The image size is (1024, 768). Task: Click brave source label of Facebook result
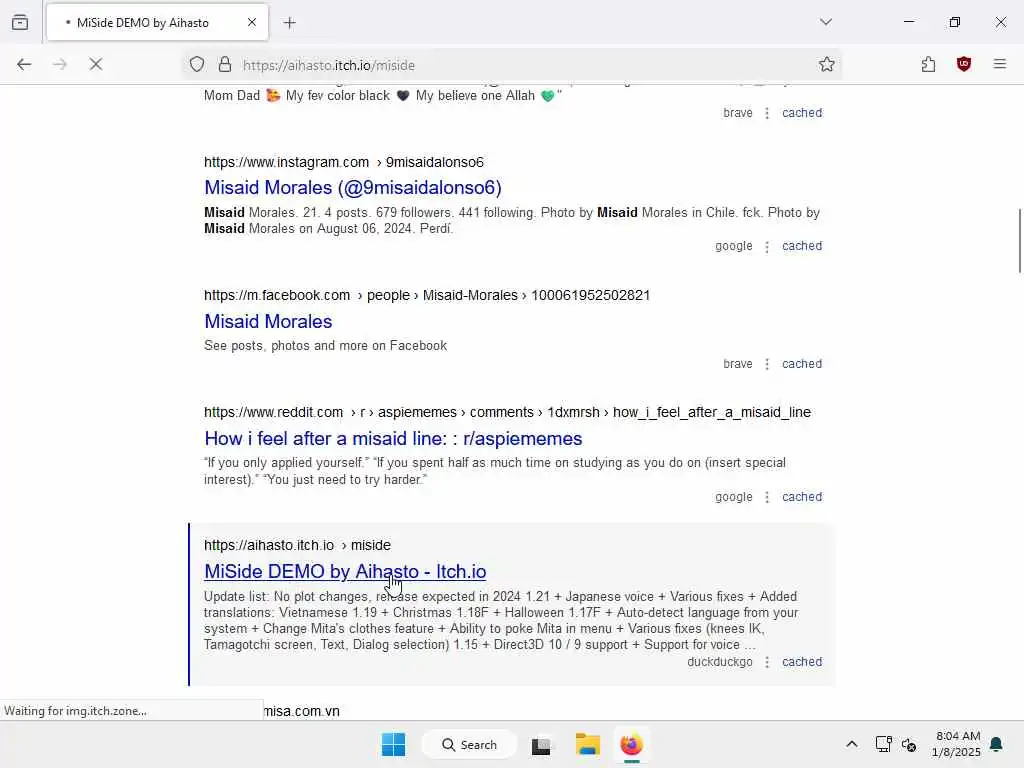click(x=738, y=364)
